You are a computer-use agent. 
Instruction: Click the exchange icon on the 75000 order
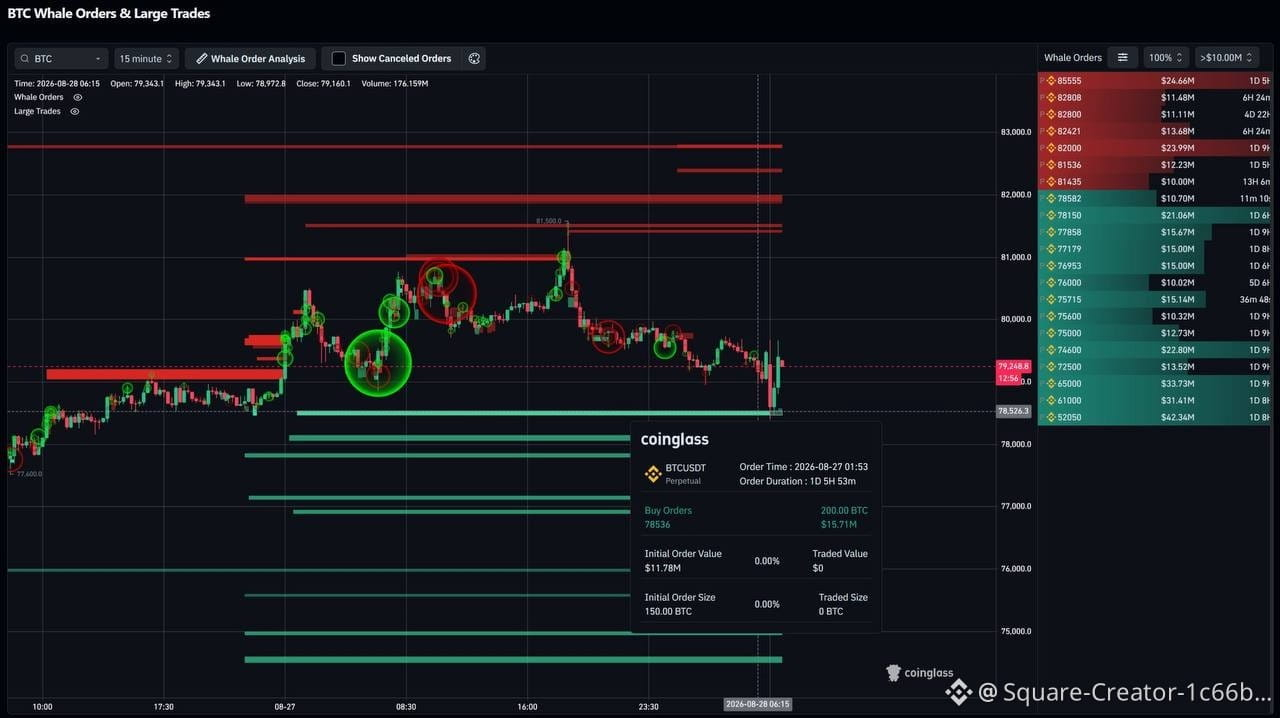[1051, 333]
